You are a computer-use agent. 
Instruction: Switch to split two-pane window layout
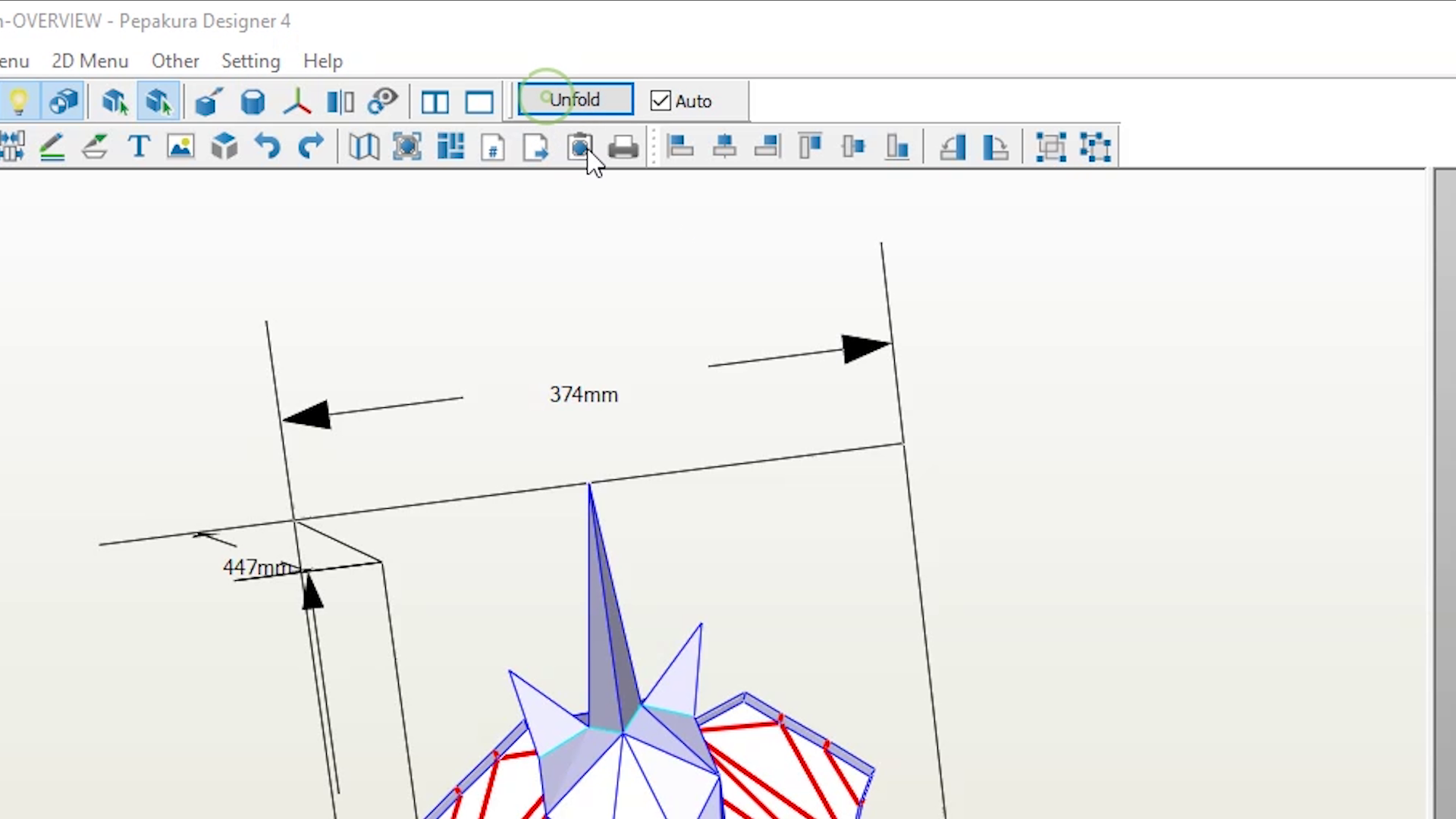point(435,102)
